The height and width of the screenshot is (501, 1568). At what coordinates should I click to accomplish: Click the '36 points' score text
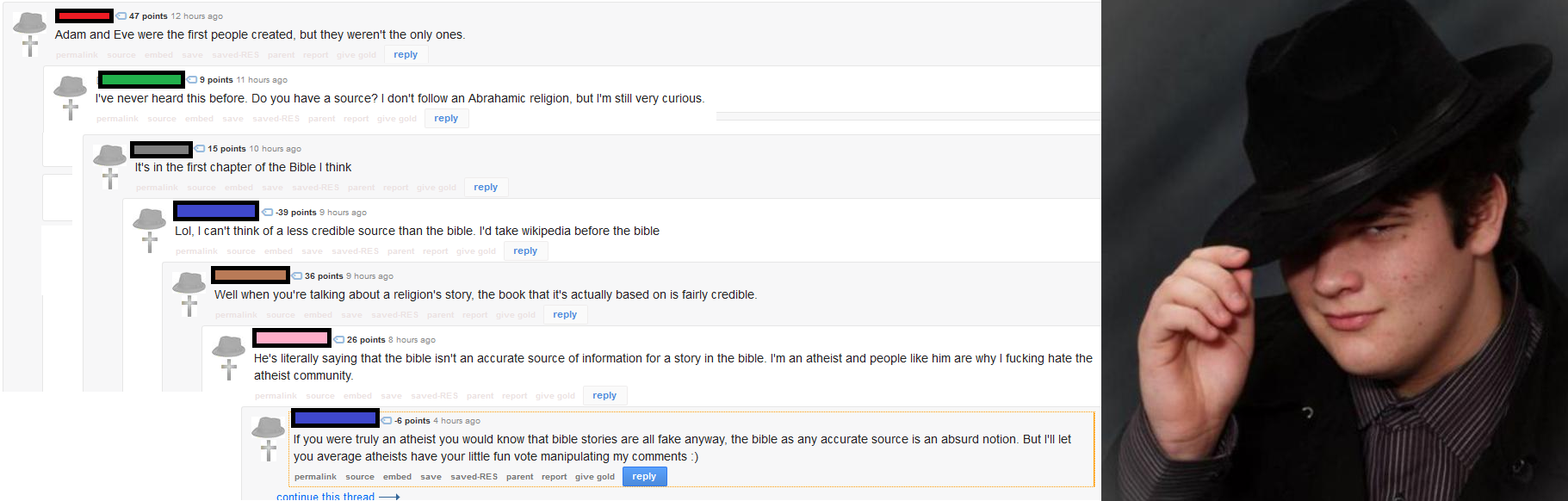pyautogui.click(x=324, y=276)
